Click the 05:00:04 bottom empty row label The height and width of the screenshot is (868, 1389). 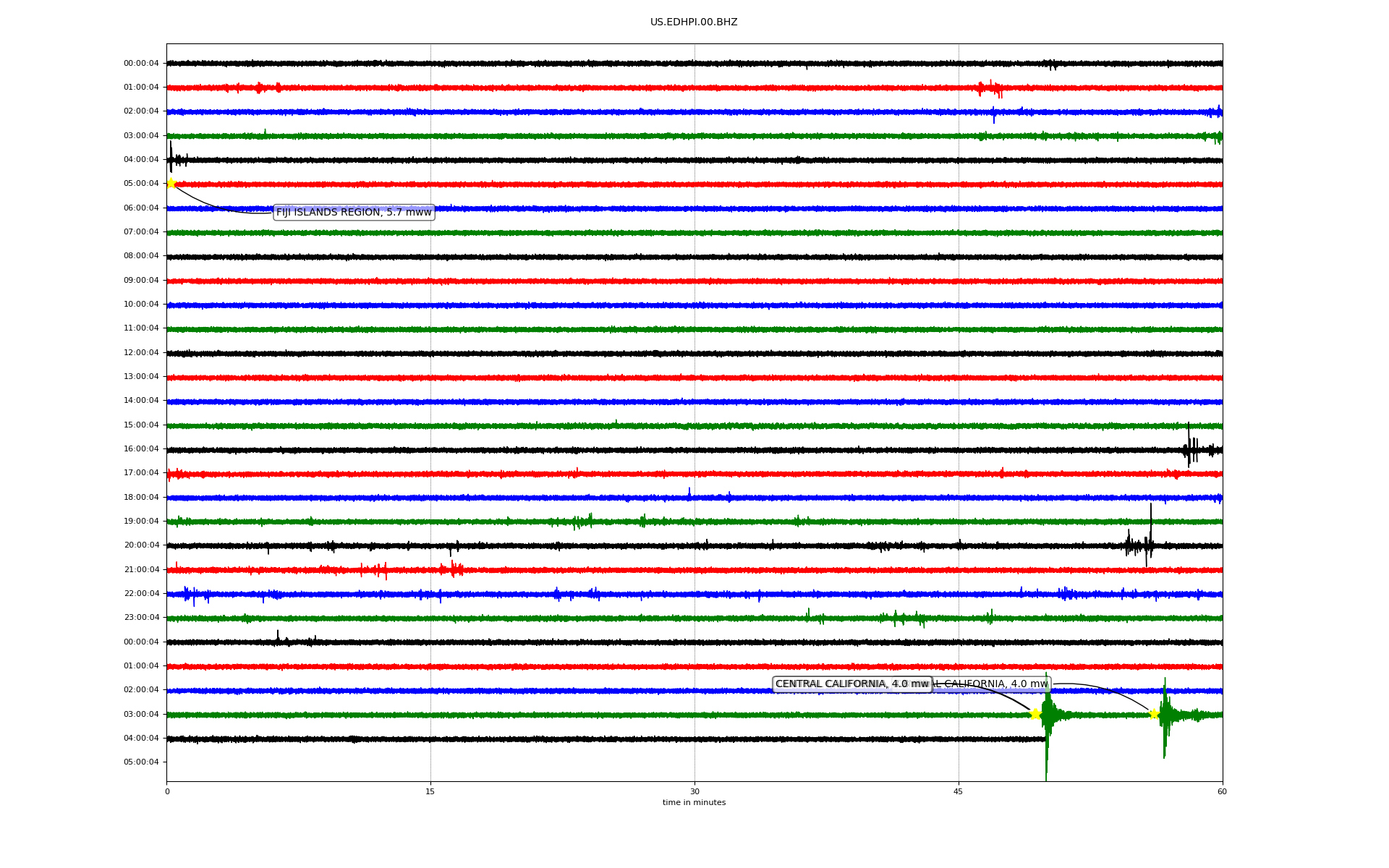[141, 762]
